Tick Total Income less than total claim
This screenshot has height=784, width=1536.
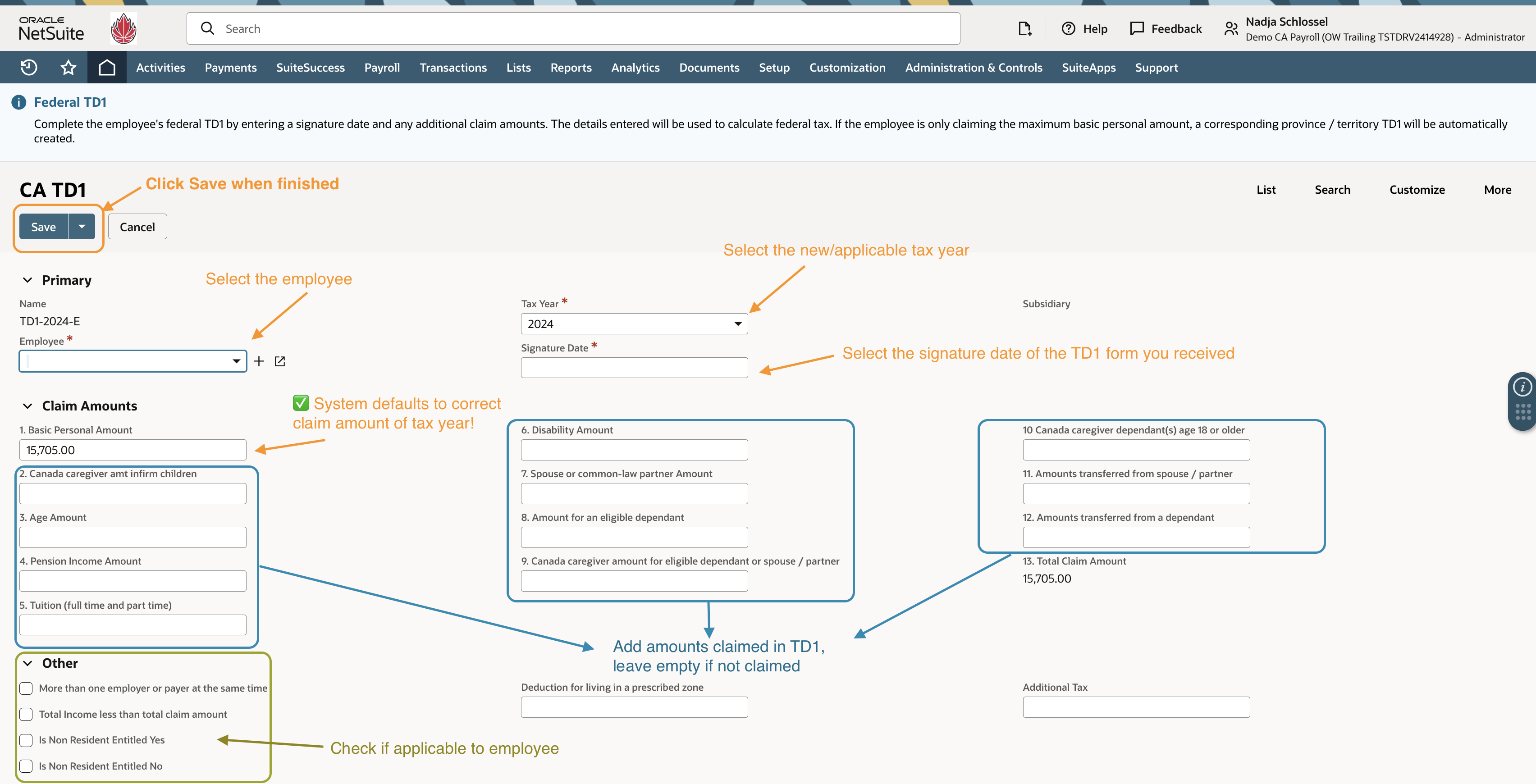pyautogui.click(x=26, y=714)
